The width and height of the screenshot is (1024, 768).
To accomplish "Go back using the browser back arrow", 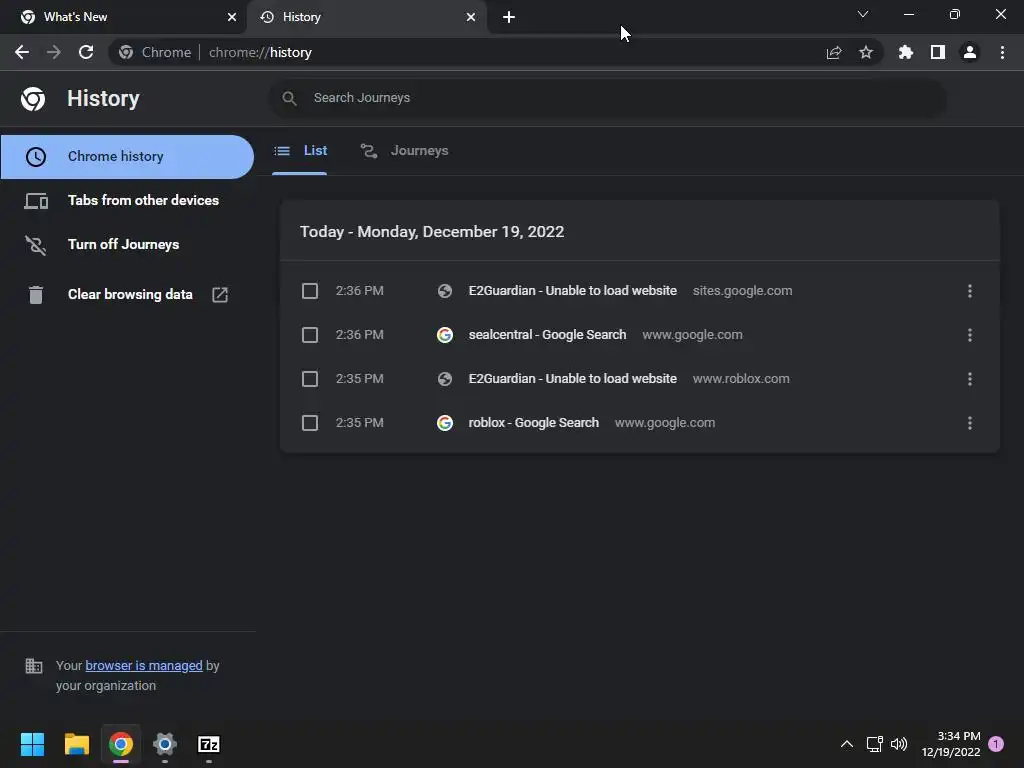I will 22,52.
